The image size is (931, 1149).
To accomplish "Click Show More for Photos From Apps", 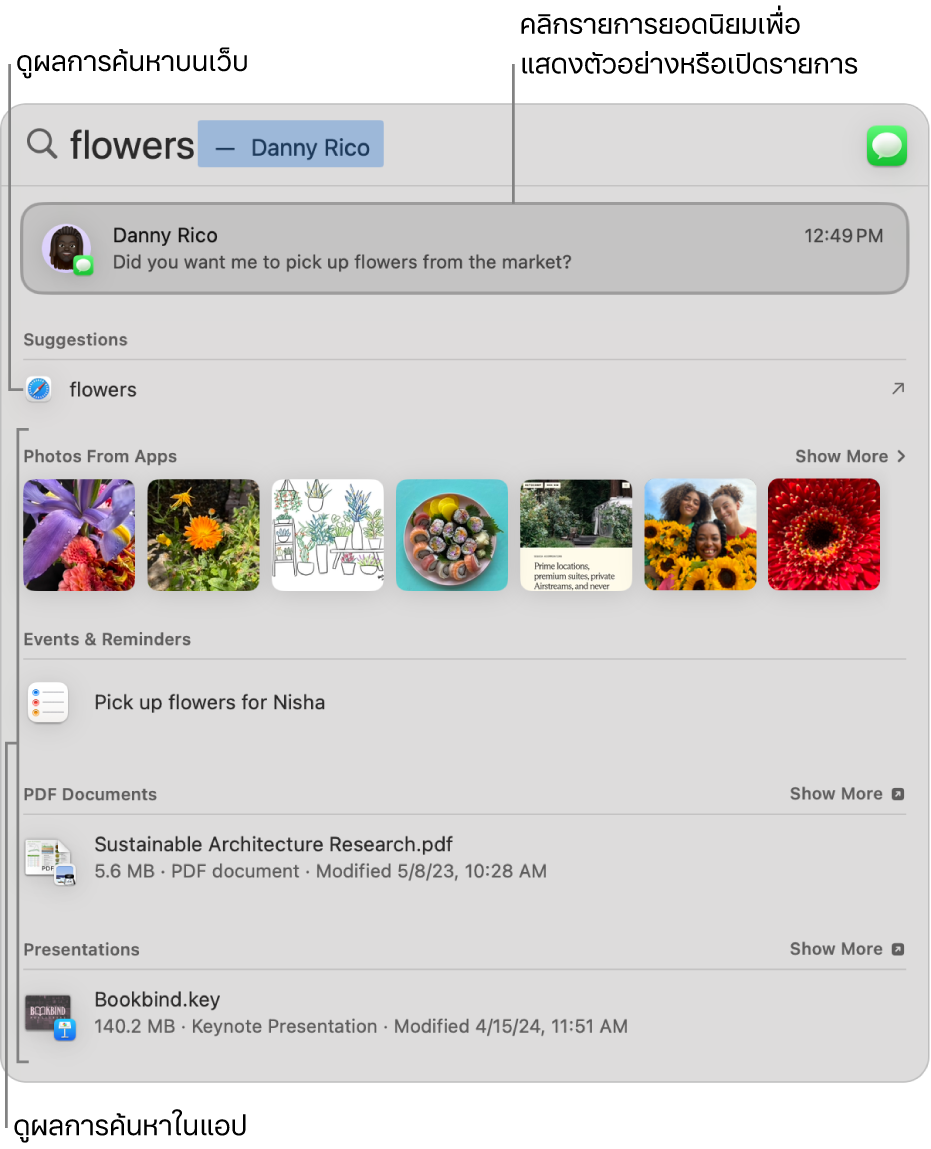I will pyautogui.click(x=850, y=456).
